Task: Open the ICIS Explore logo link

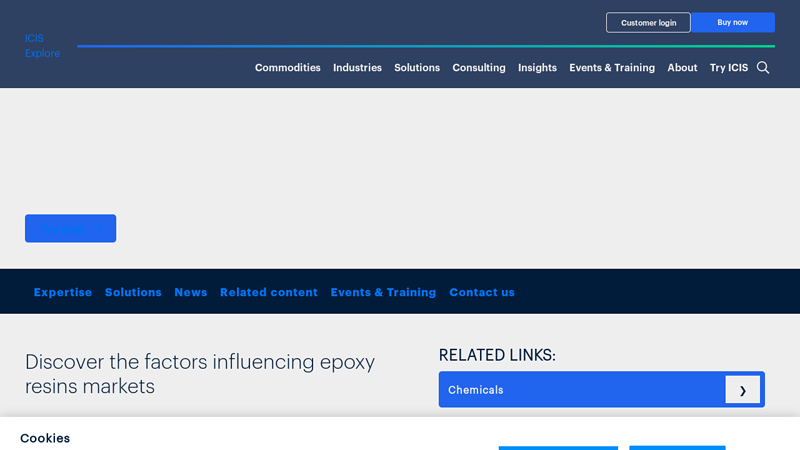Action: (x=42, y=46)
